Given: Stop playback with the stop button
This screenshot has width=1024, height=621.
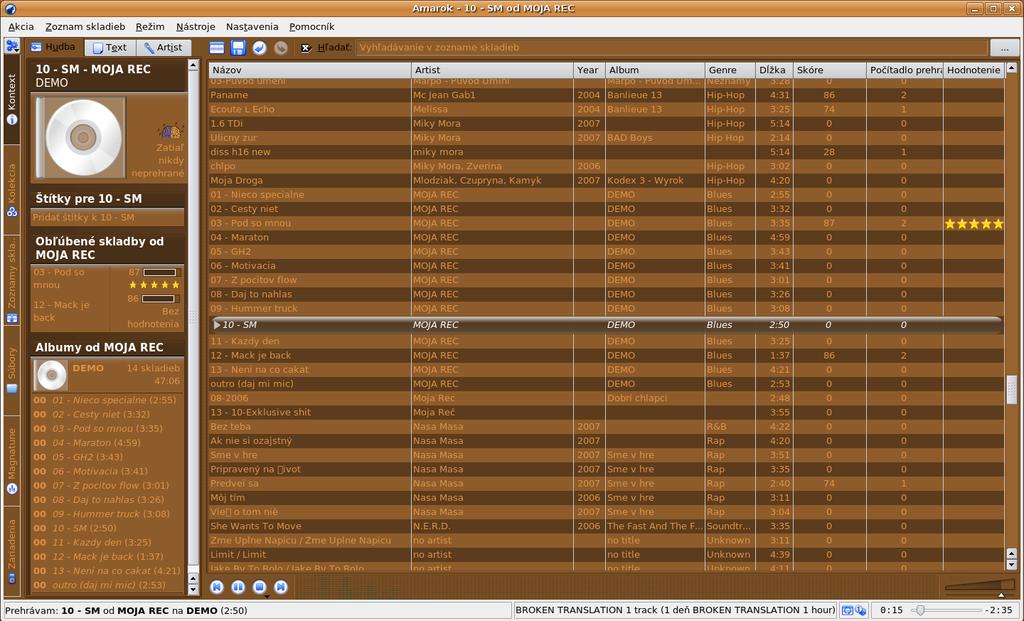Looking at the screenshot, I should (x=259, y=587).
